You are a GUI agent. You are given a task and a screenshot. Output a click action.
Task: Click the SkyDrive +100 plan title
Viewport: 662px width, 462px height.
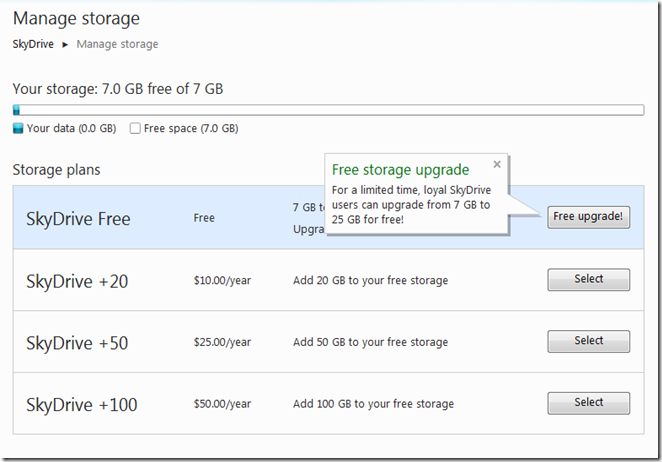coord(81,405)
